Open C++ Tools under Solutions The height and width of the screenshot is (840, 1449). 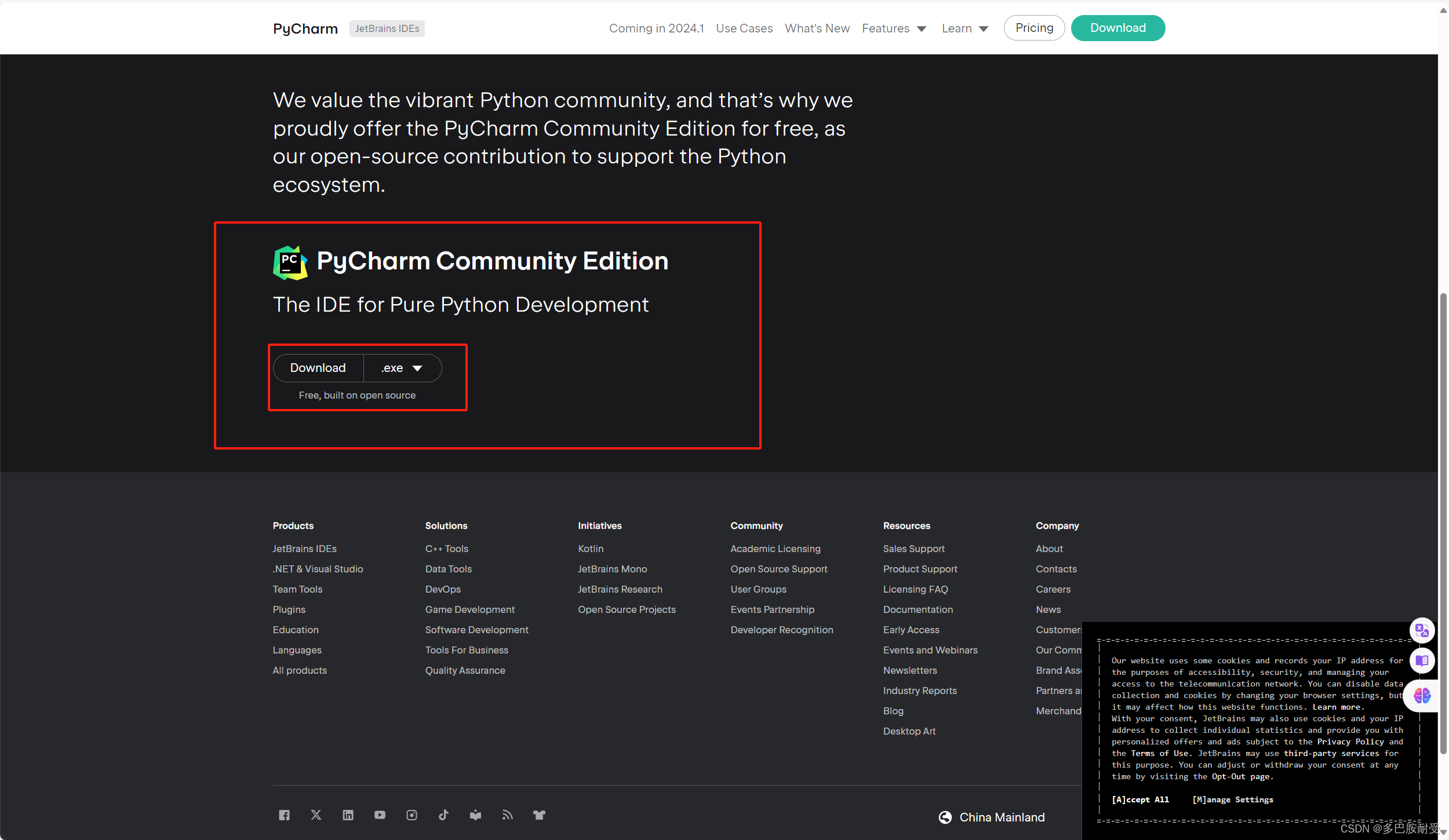447,549
